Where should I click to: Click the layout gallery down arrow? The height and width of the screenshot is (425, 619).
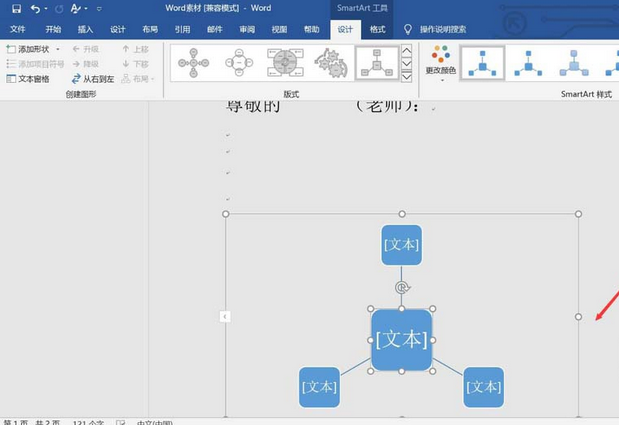pos(407,64)
